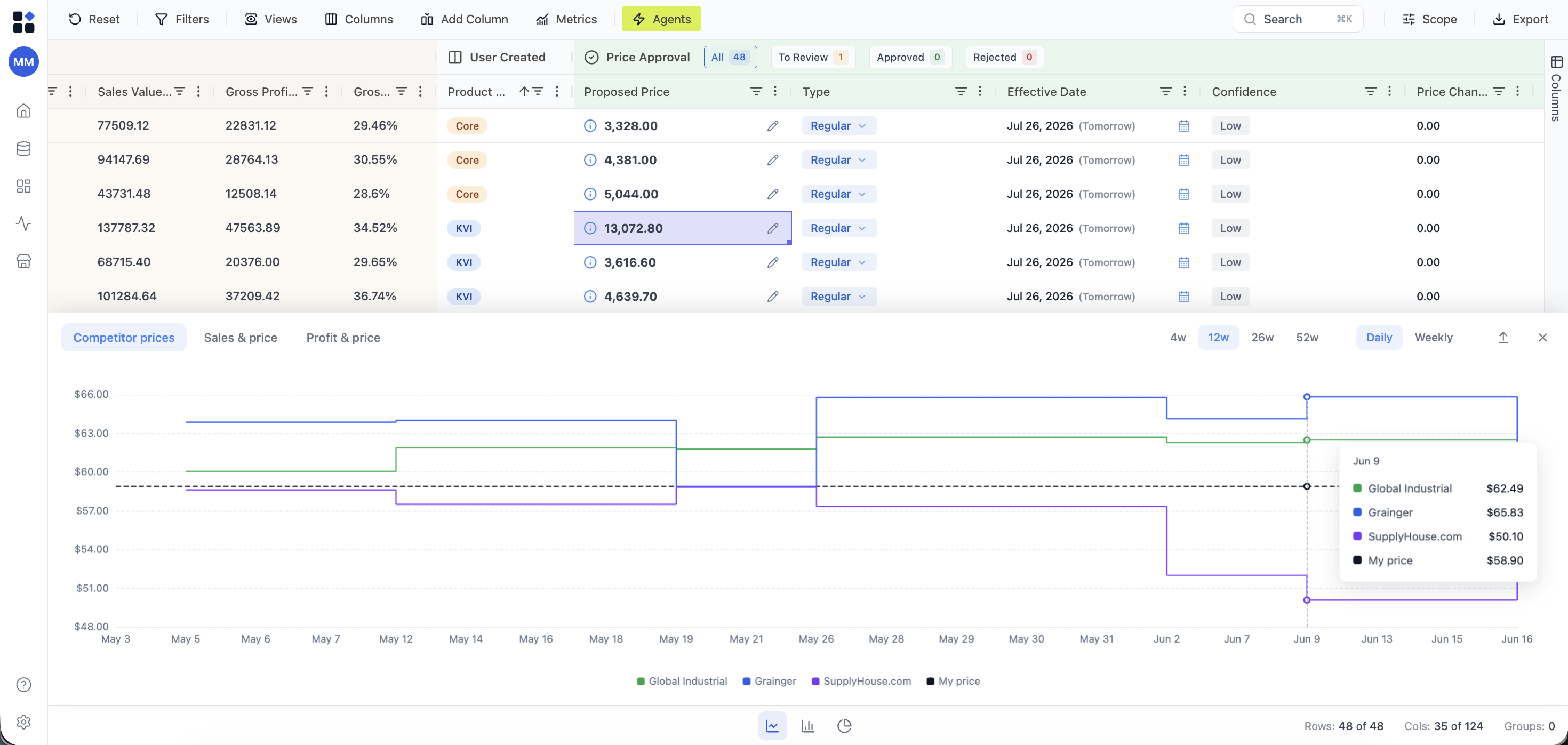Open filter for Confidence column
The height and width of the screenshot is (745, 1568).
tap(1370, 91)
